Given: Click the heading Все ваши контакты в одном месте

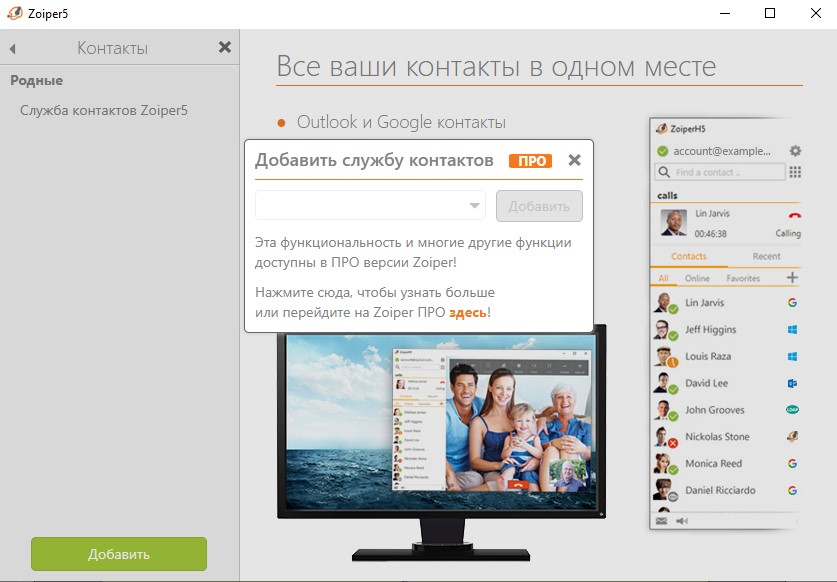Looking at the screenshot, I should pyautogui.click(x=496, y=66).
